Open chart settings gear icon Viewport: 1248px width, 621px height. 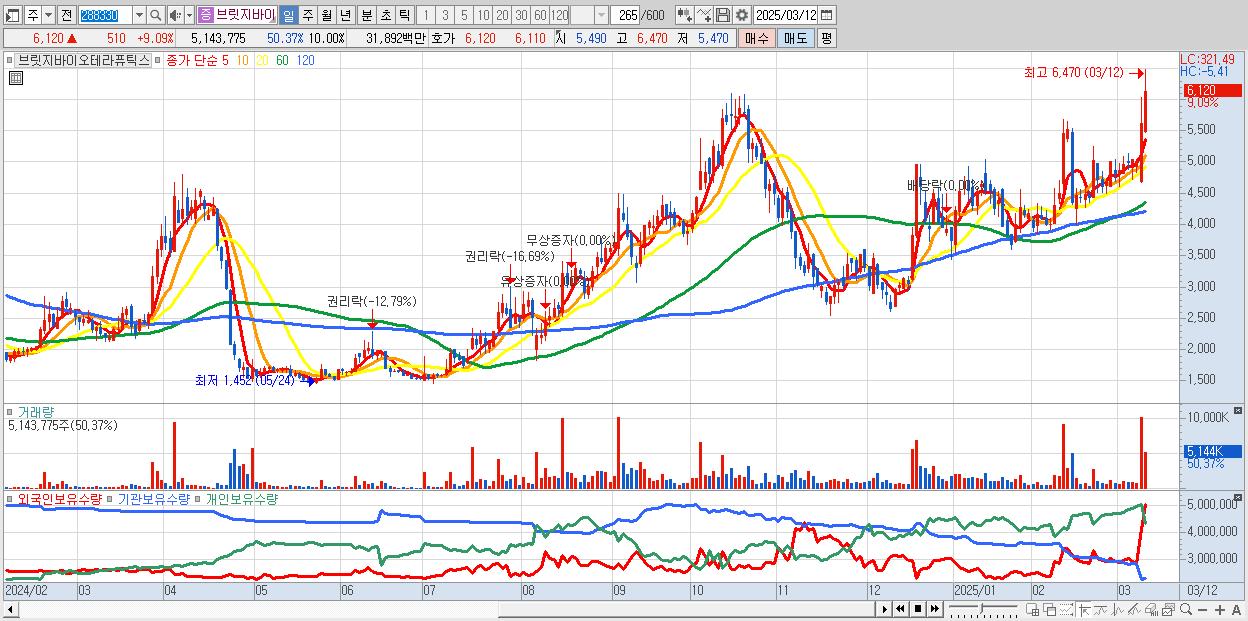(741, 16)
